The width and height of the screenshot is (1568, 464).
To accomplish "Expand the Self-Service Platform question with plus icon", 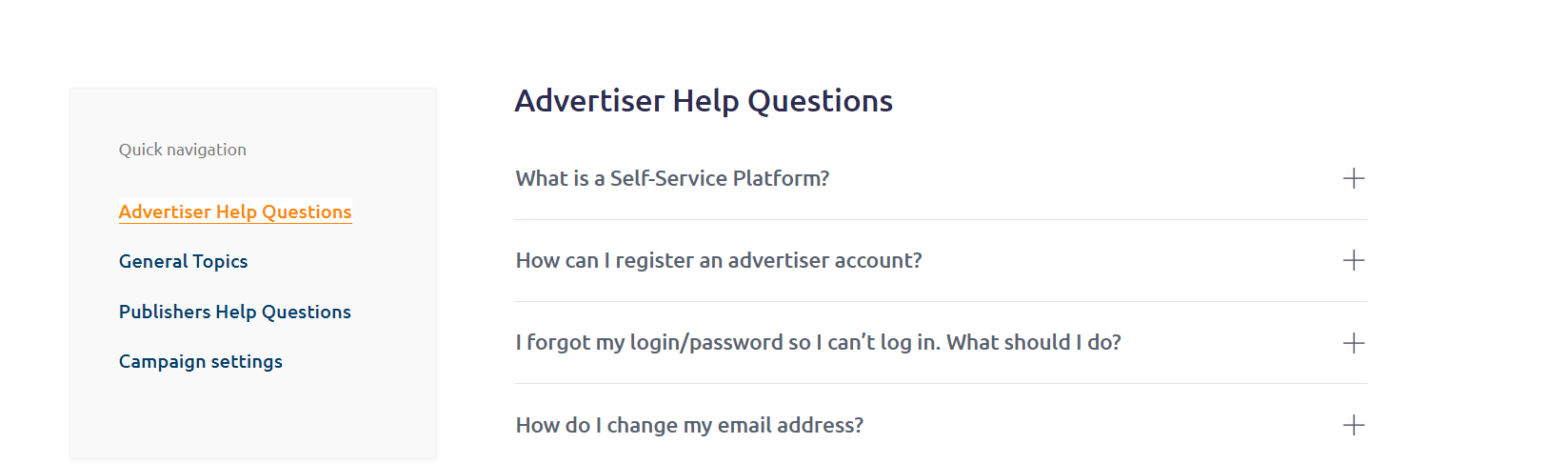I will 1353,178.
